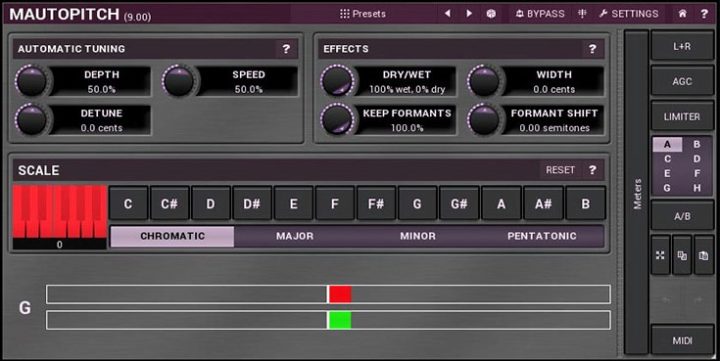This screenshot has height=361, width=720.
Task: Open help question mark in title bar
Action: click(704, 14)
